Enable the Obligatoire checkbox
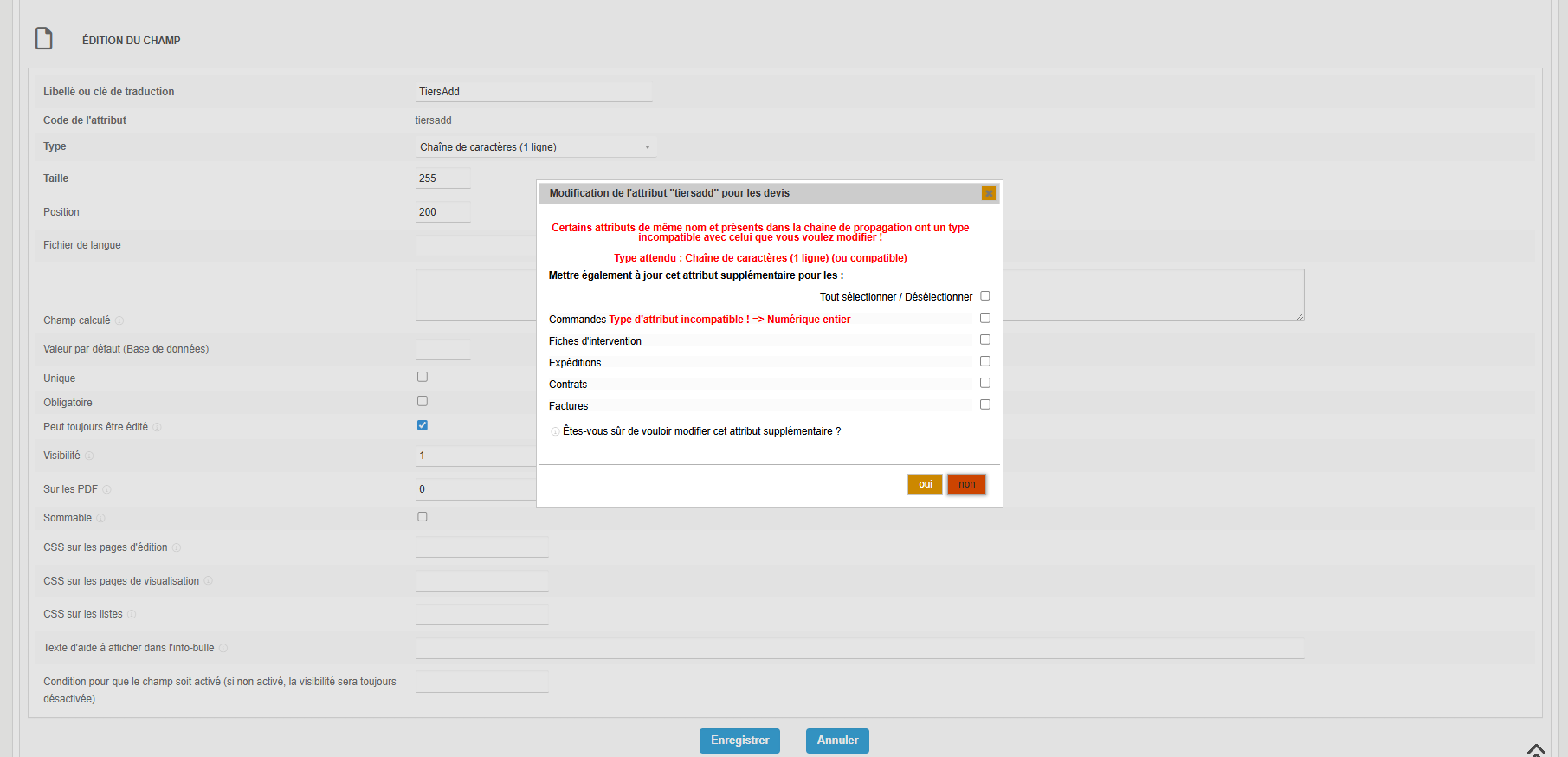This screenshot has height=757, width=1568. tap(423, 401)
